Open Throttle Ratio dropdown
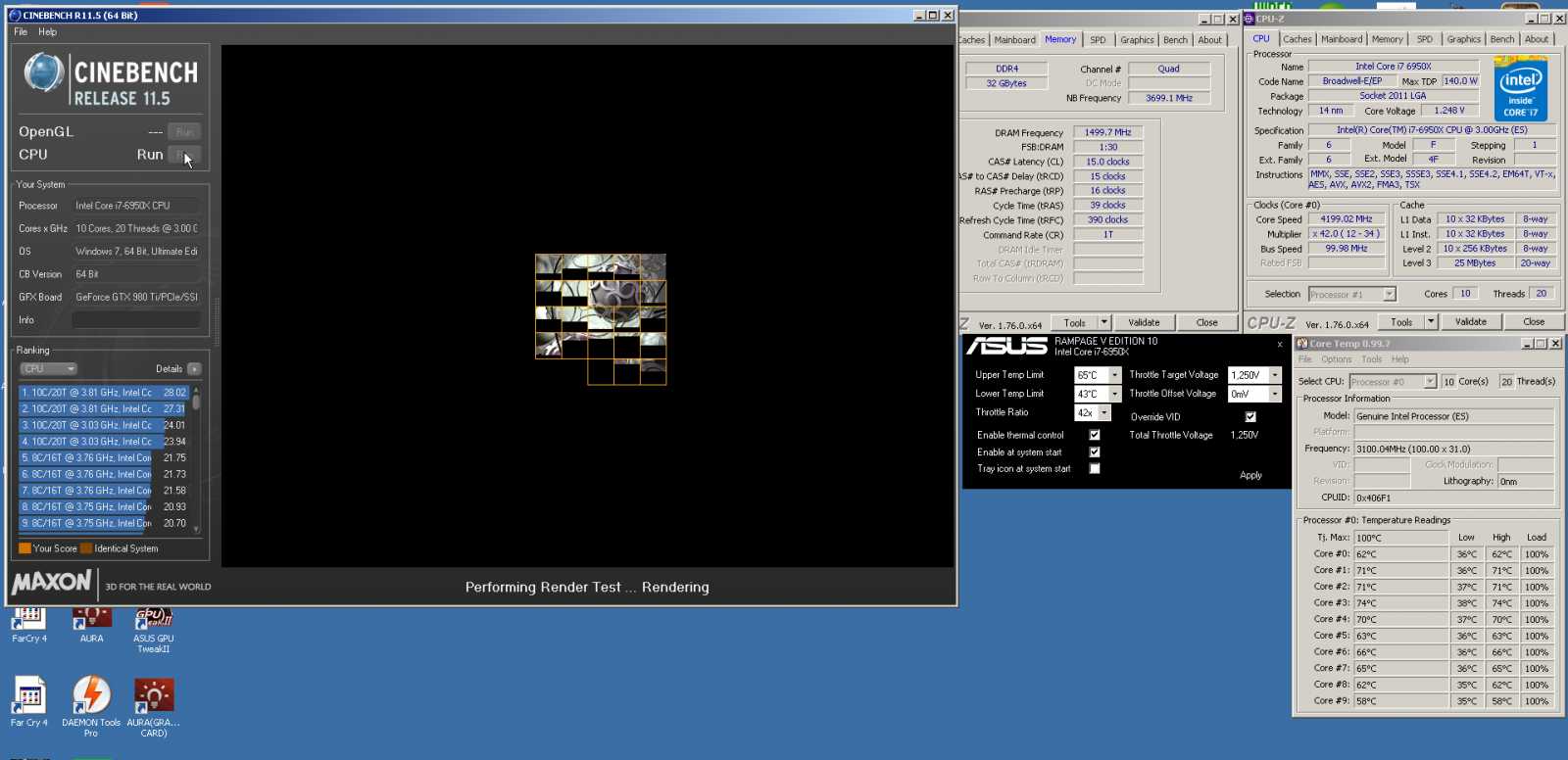The width and height of the screenshot is (1568, 760). click(x=1104, y=412)
